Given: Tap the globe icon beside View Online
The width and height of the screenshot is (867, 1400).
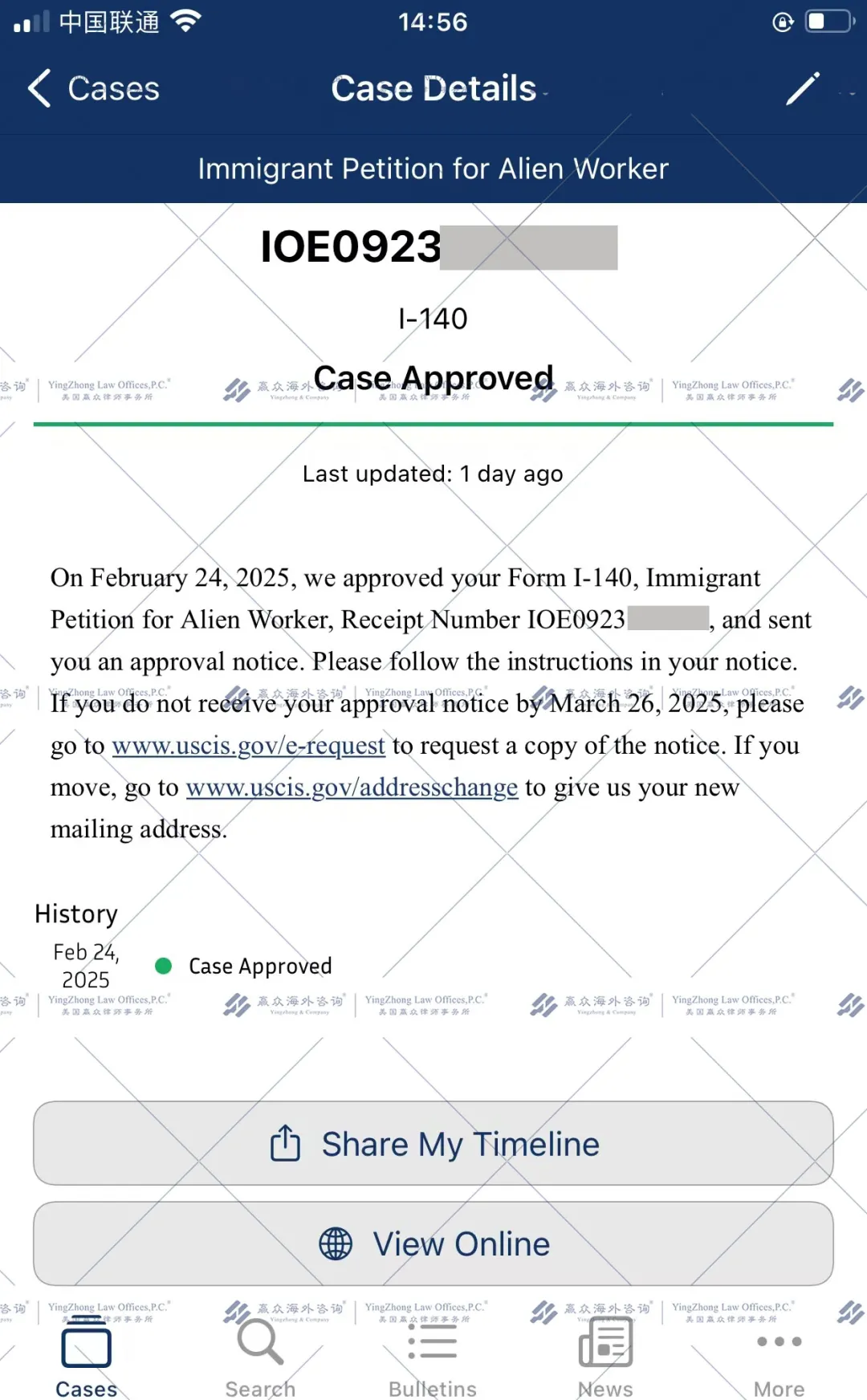Looking at the screenshot, I should point(336,1243).
